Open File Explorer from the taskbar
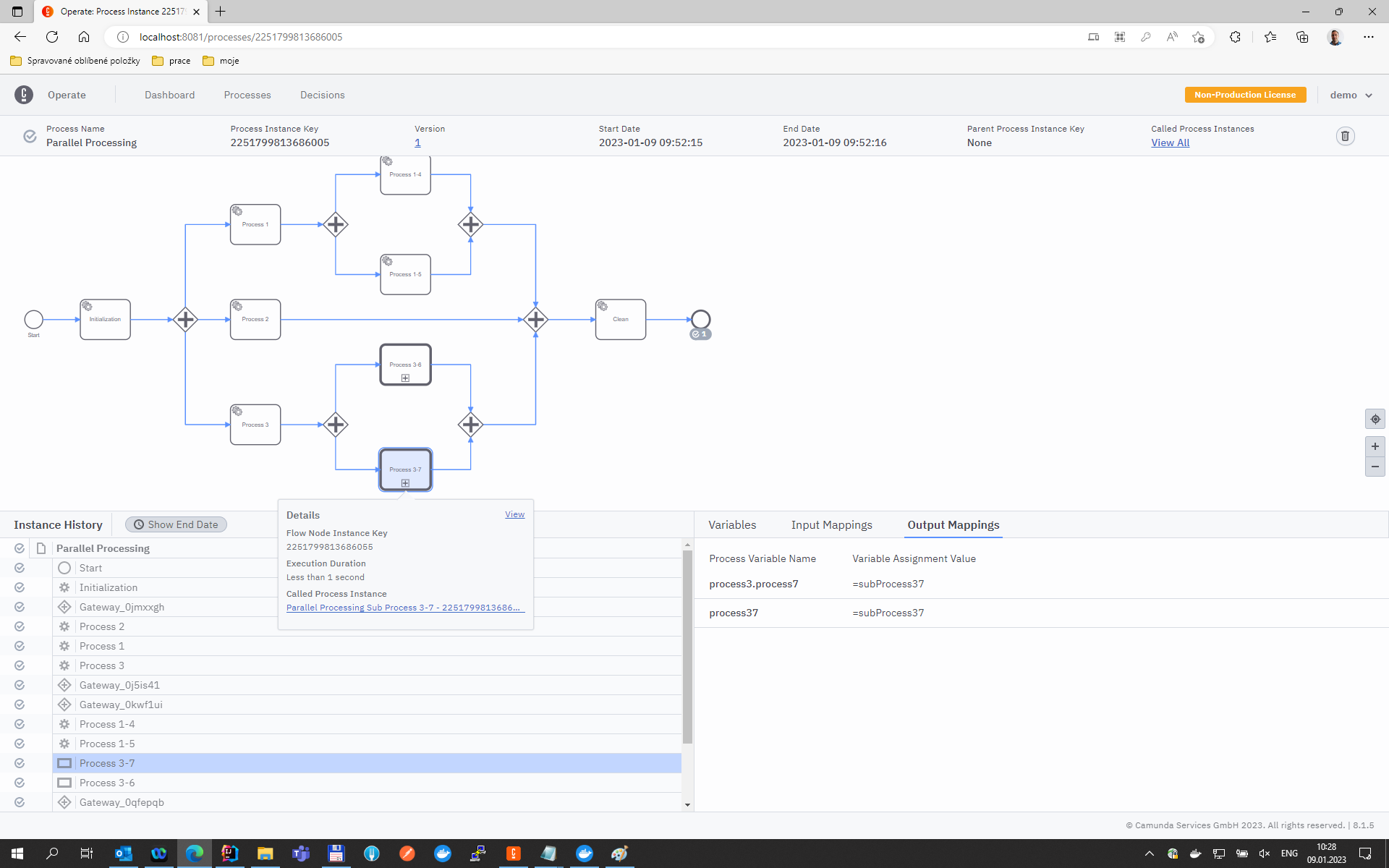The width and height of the screenshot is (1389, 868). 265,854
